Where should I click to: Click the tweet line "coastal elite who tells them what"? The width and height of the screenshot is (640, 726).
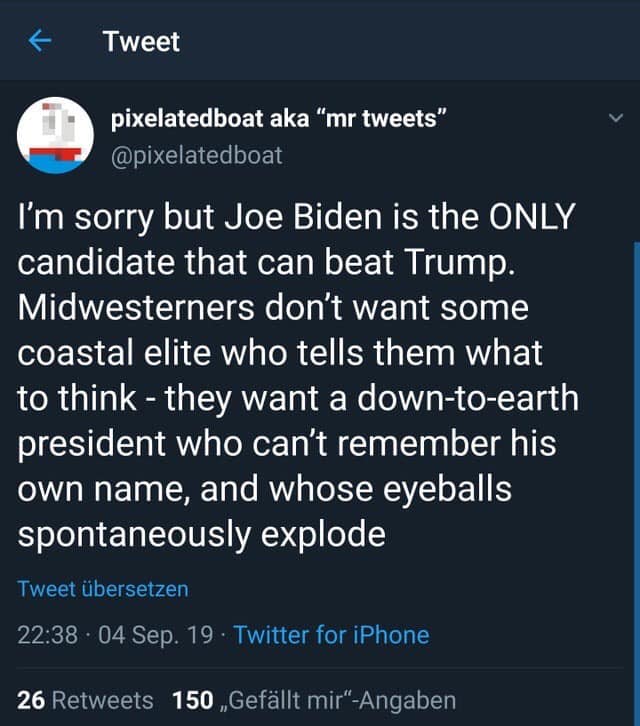(280, 352)
